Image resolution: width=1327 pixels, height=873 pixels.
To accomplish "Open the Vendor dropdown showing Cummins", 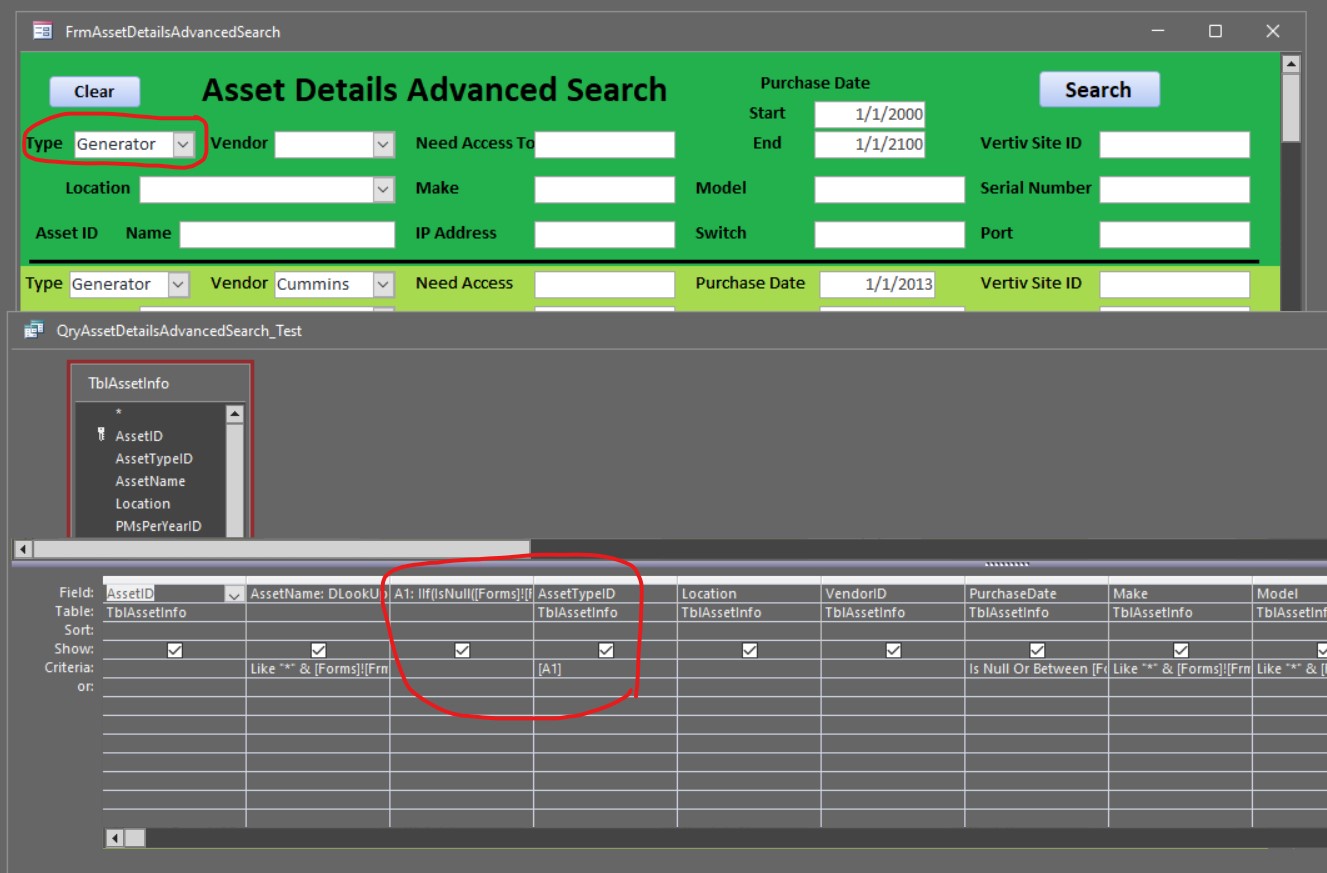I will click(383, 284).
